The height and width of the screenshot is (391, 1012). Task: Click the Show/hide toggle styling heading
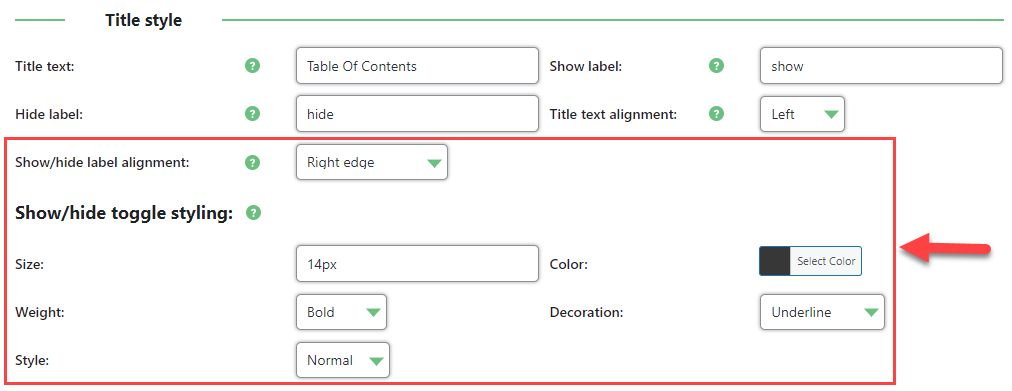click(123, 214)
